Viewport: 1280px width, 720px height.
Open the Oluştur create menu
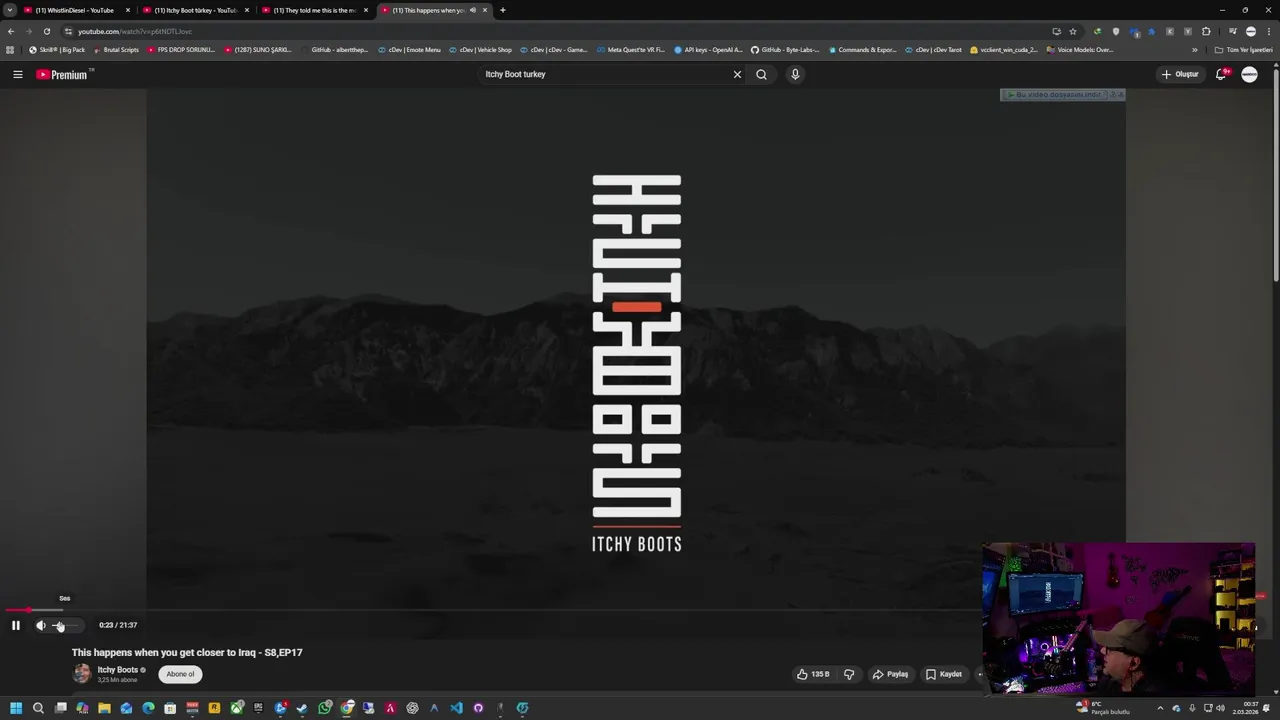[1180, 74]
